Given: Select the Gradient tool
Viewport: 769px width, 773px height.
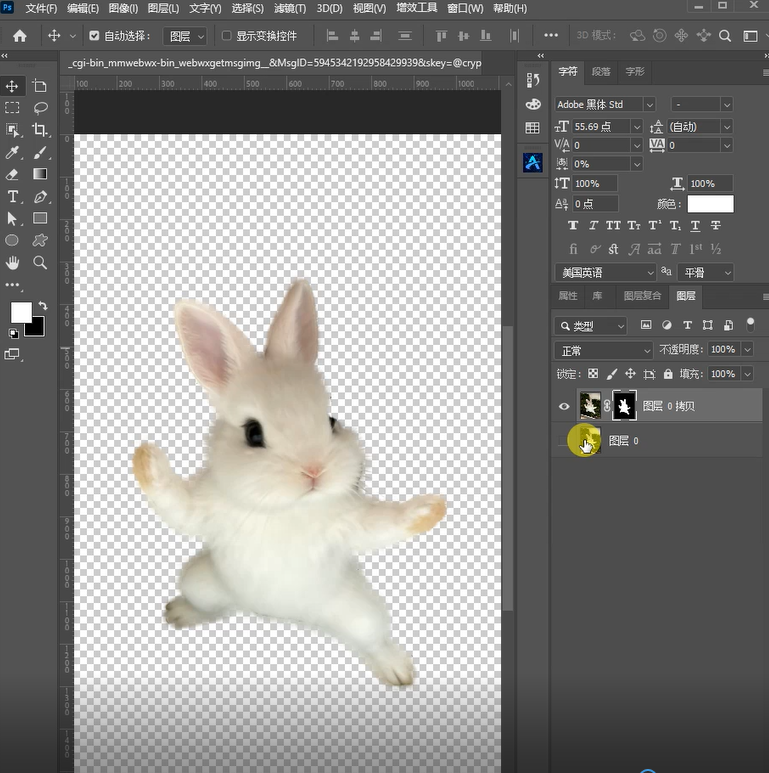Looking at the screenshot, I should 40,174.
